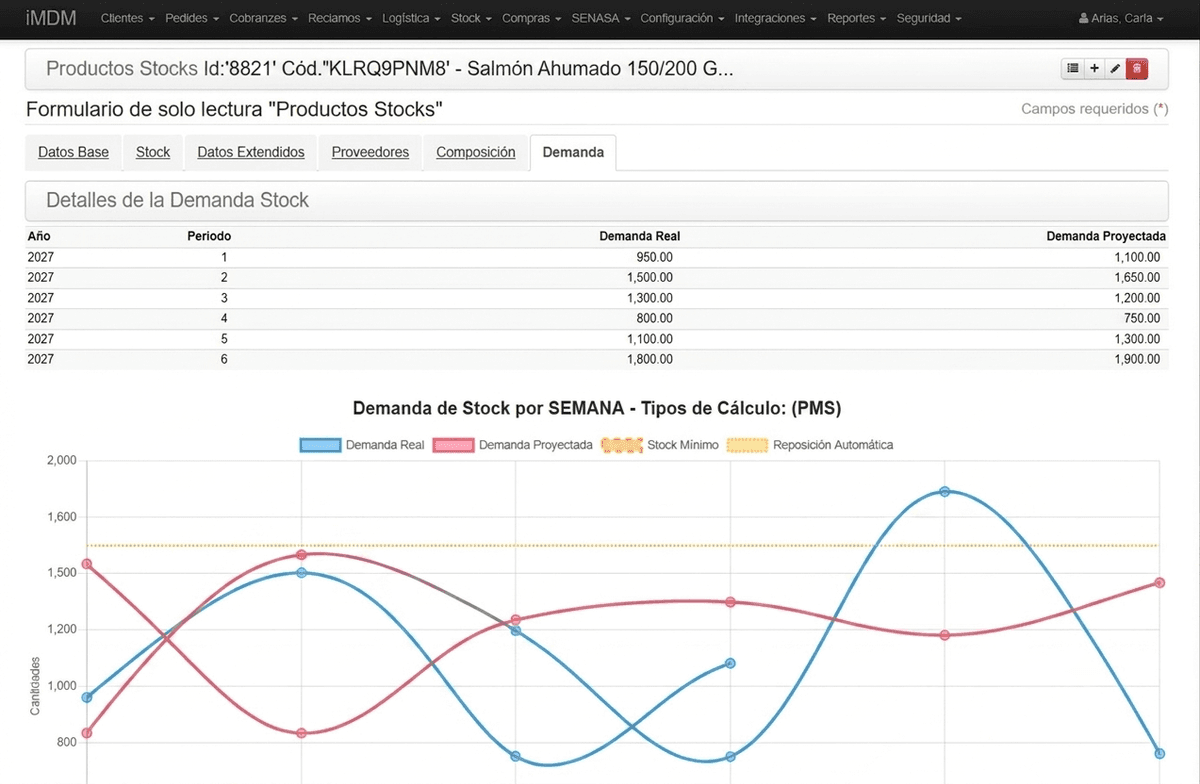Toggle Reposición Automática series in chart legend
The width and height of the screenshot is (1200, 784).
pos(810,445)
